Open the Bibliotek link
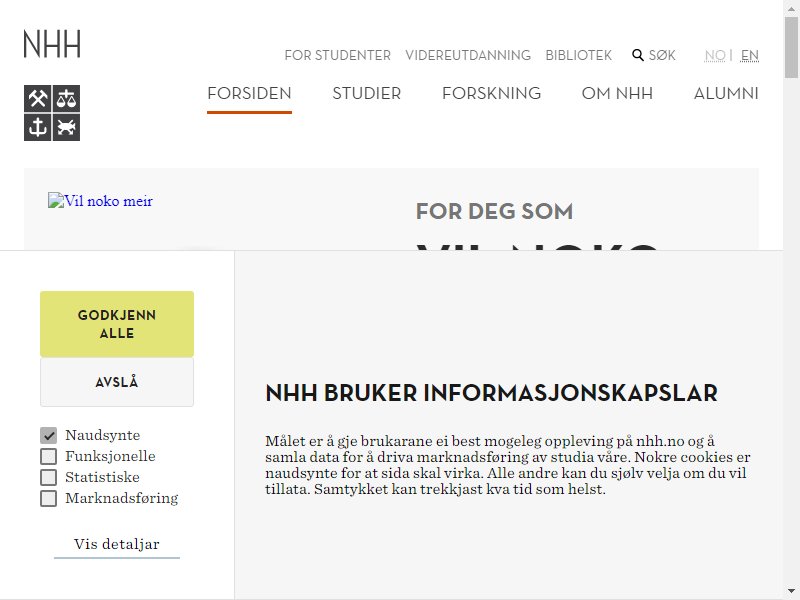 coord(579,55)
